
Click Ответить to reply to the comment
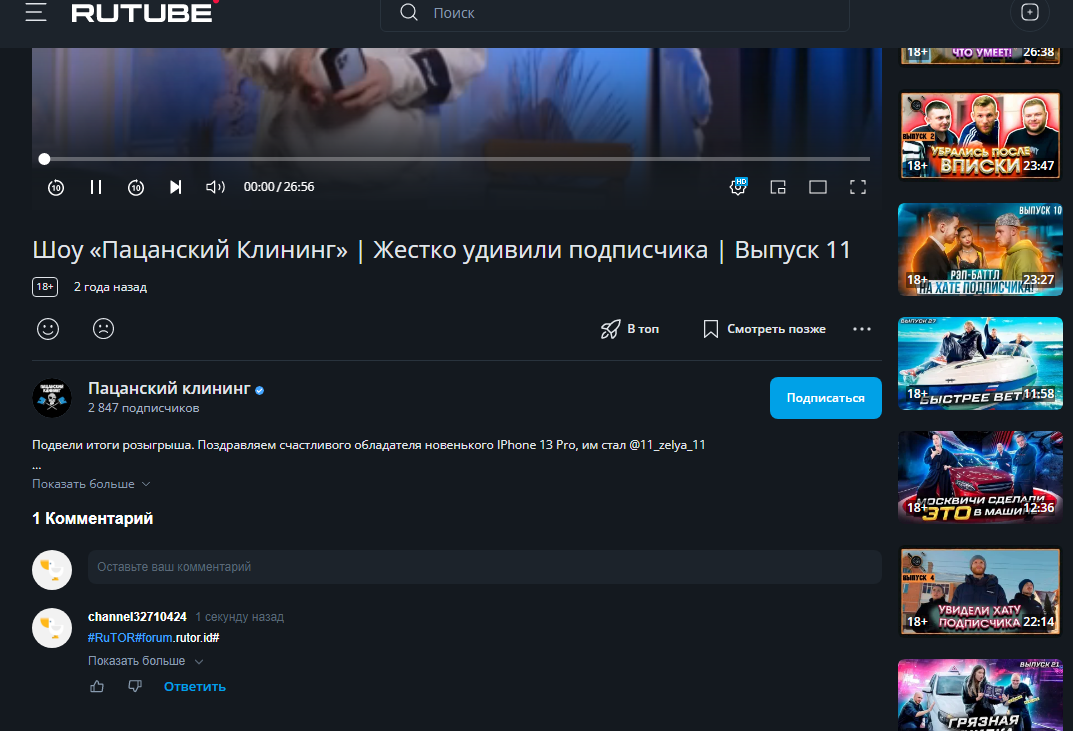pyautogui.click(x=194, y=687)
